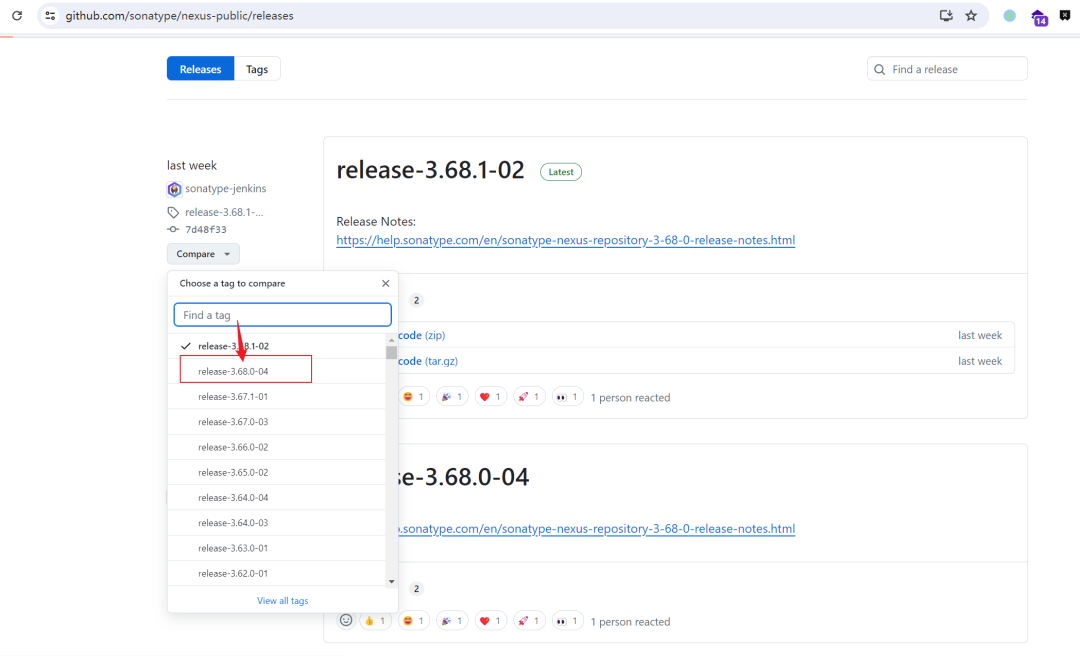Close the Choose a tag to compare popup
This screenshot has width=1080, height=656.
[x=386, y=283]
